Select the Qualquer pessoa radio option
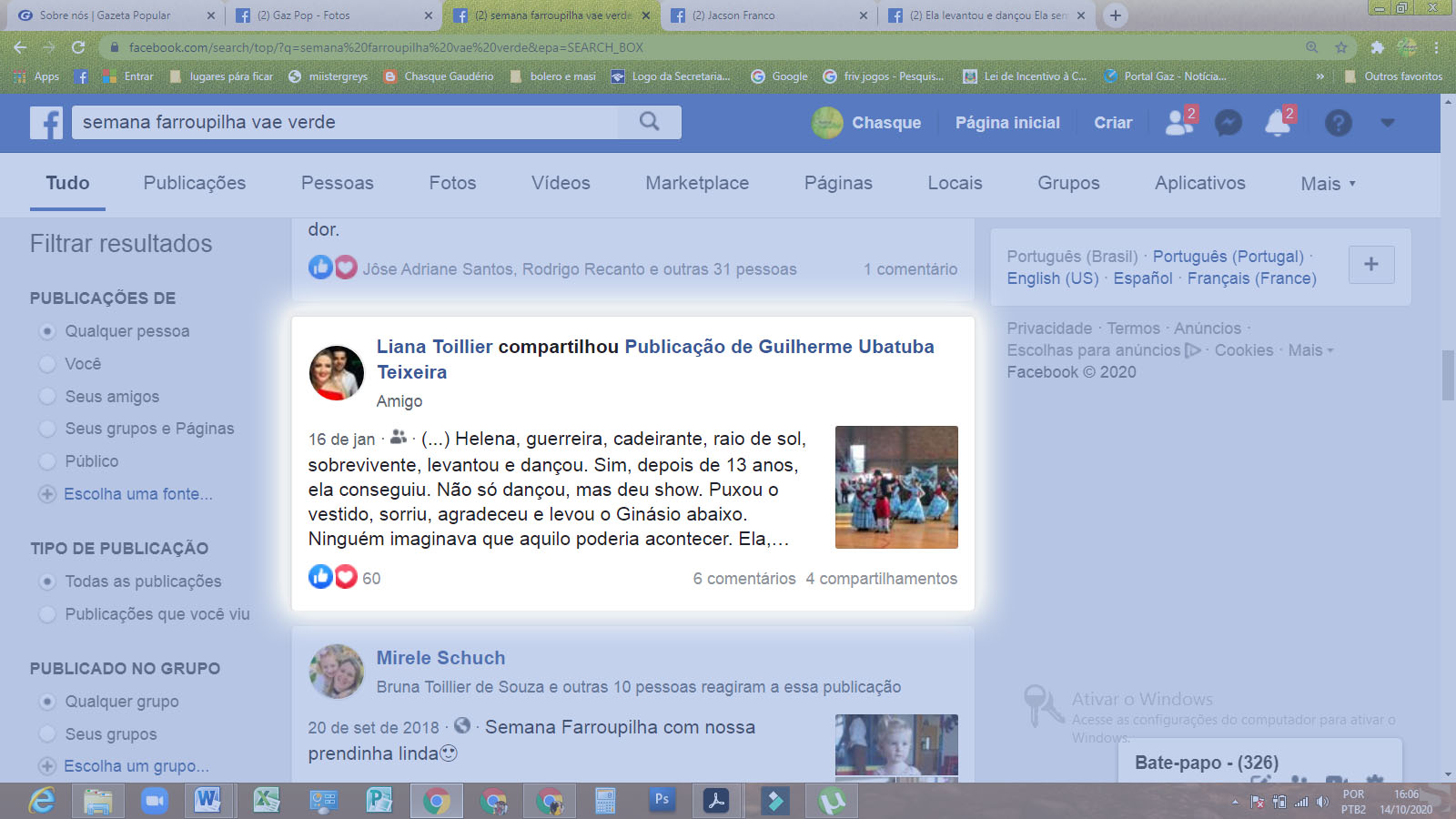The width and height of the screenshot is (1456, 819). (47, 331)
